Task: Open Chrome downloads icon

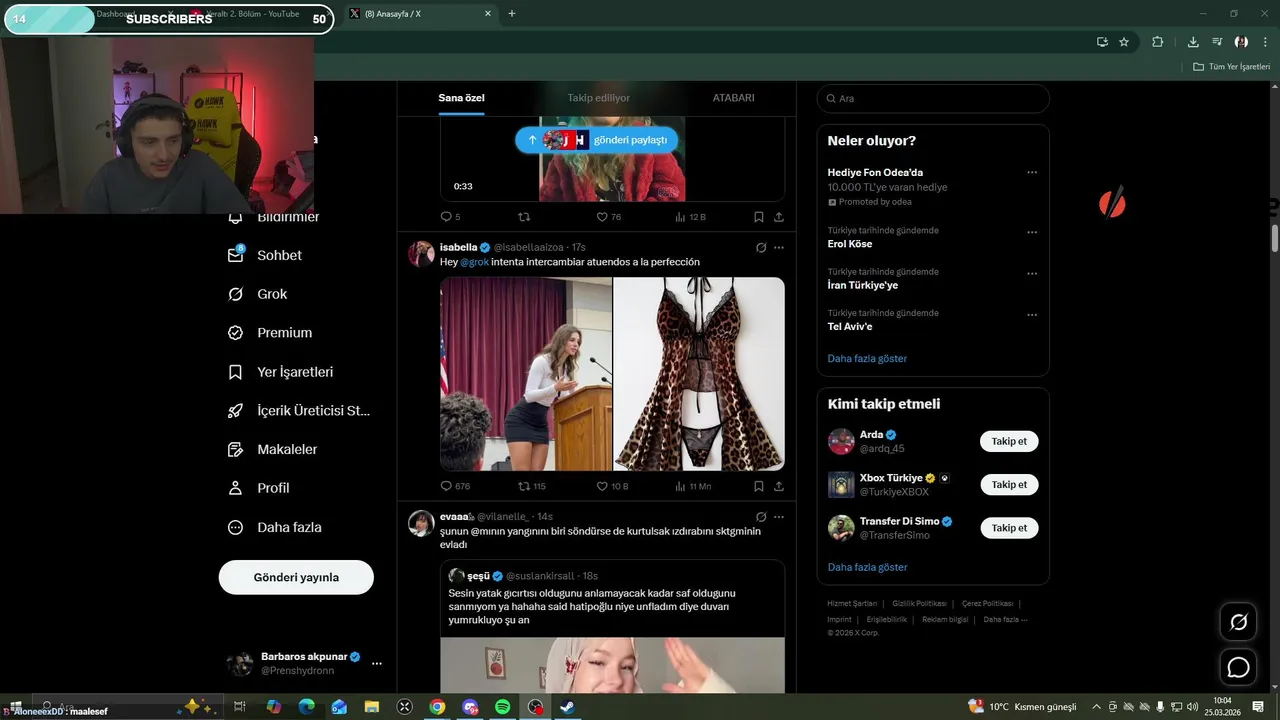Action: pyautogui.click(x=1192, y=42)
